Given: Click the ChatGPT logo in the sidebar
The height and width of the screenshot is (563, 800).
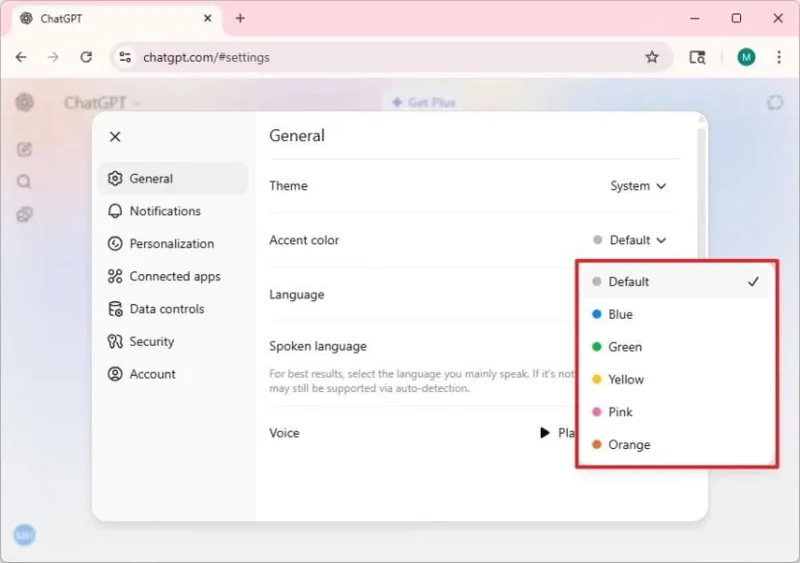Looking at the screenshot, I should pos(24,103).
